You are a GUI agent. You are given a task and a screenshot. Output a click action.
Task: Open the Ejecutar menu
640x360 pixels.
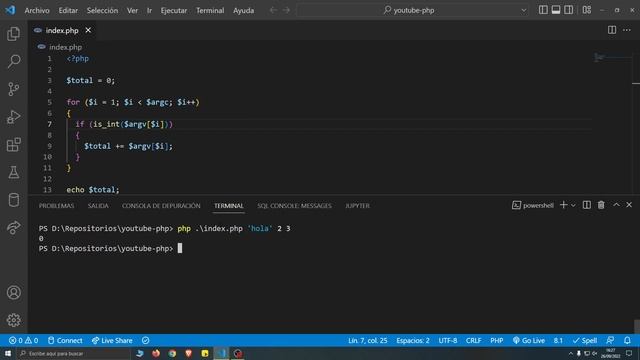click(173, 10)
